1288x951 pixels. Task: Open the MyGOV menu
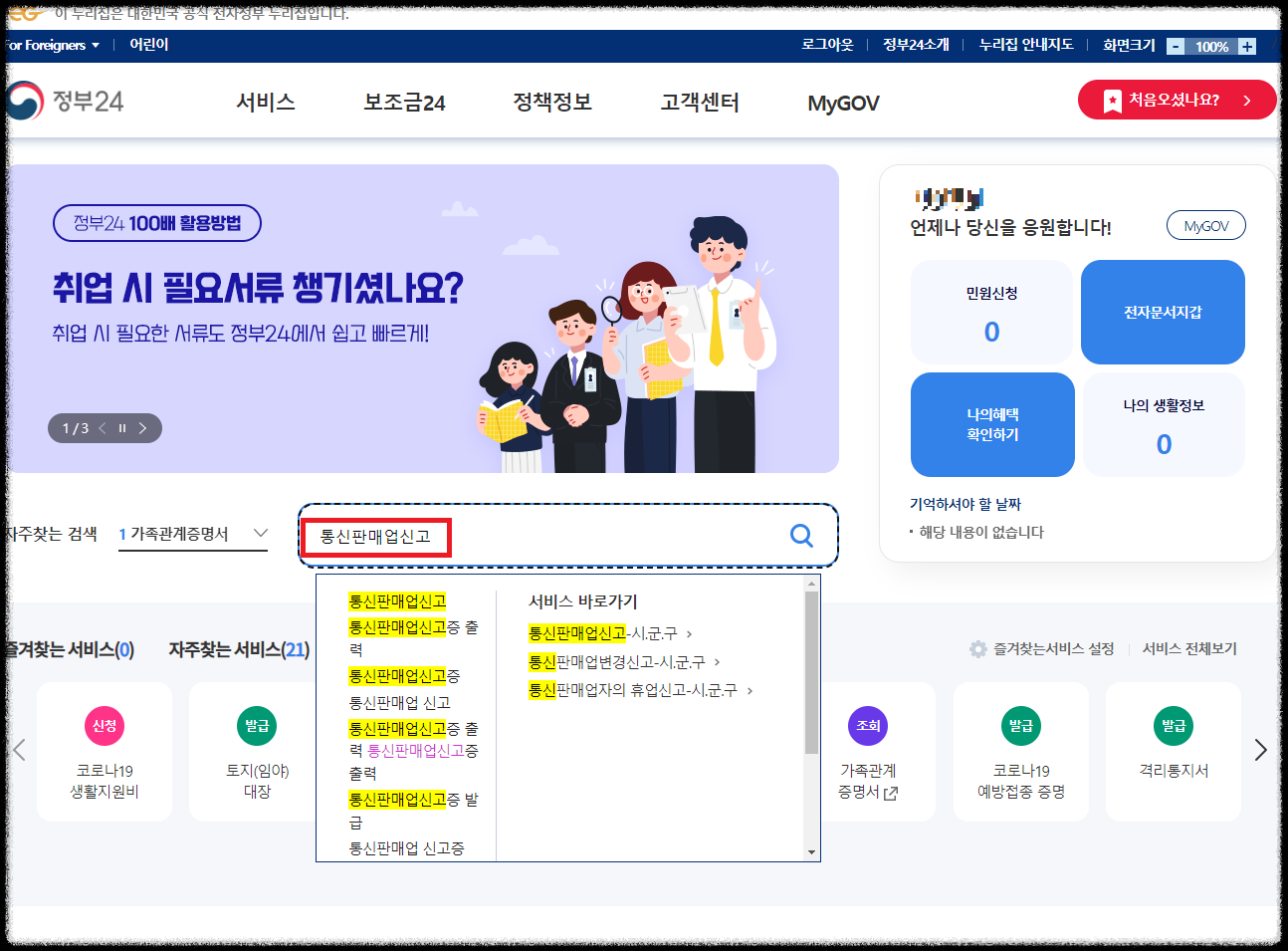click(843, 103)
